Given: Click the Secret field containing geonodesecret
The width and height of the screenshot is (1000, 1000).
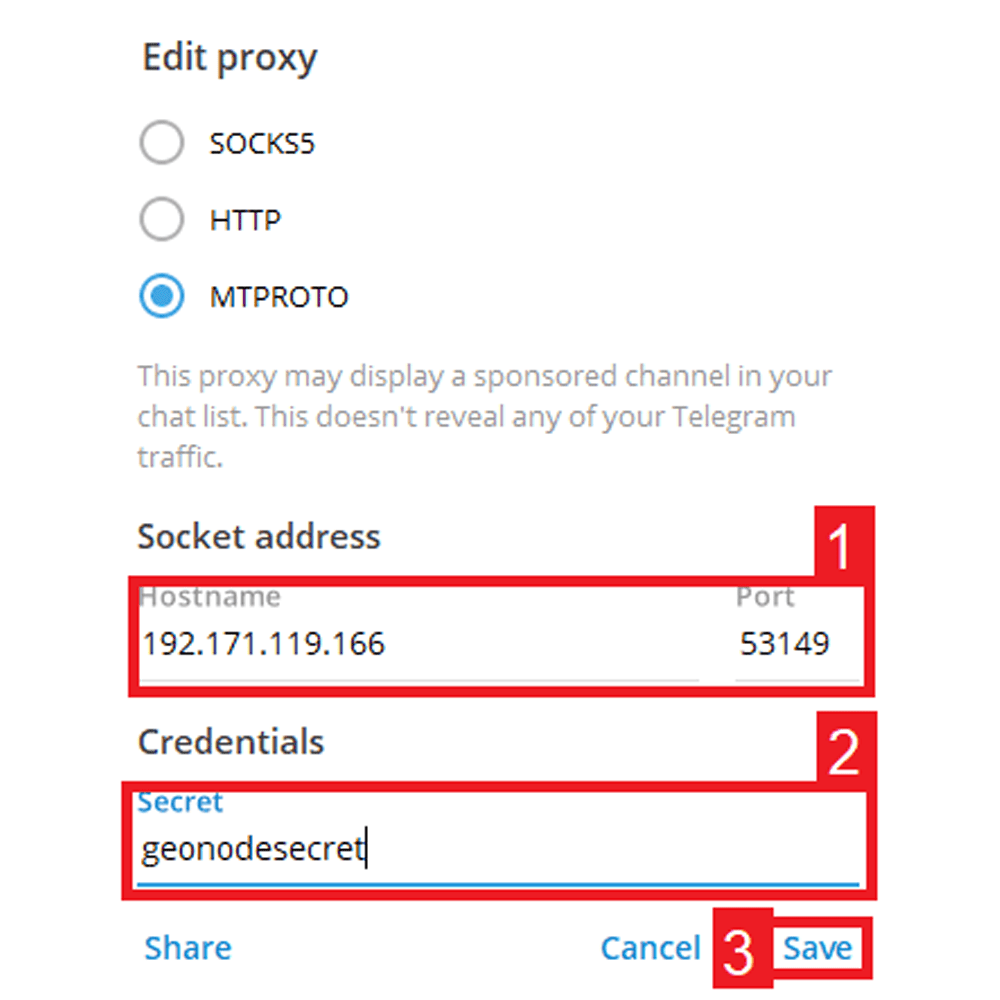Looking at the screenshot, I should tap(495, 851).
